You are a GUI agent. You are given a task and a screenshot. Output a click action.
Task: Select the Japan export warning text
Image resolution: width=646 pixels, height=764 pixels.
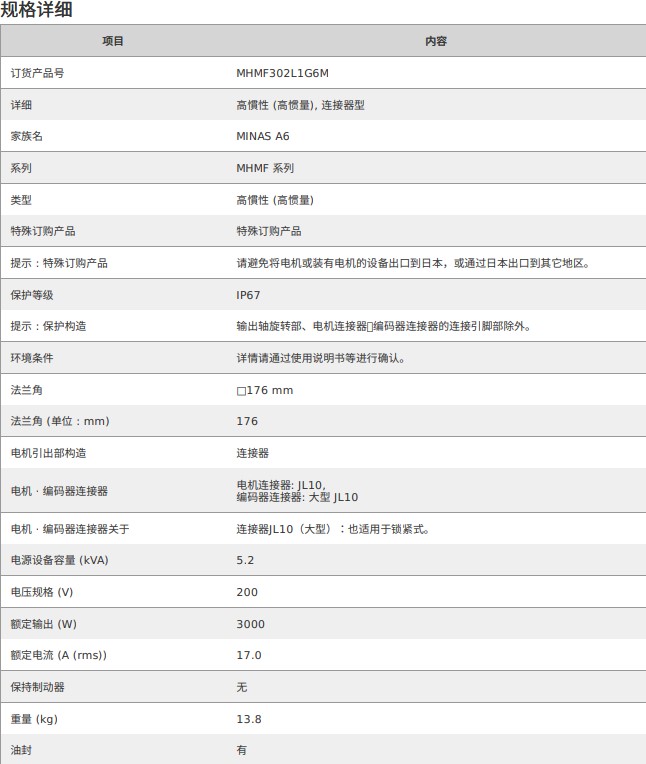point(414,263)
